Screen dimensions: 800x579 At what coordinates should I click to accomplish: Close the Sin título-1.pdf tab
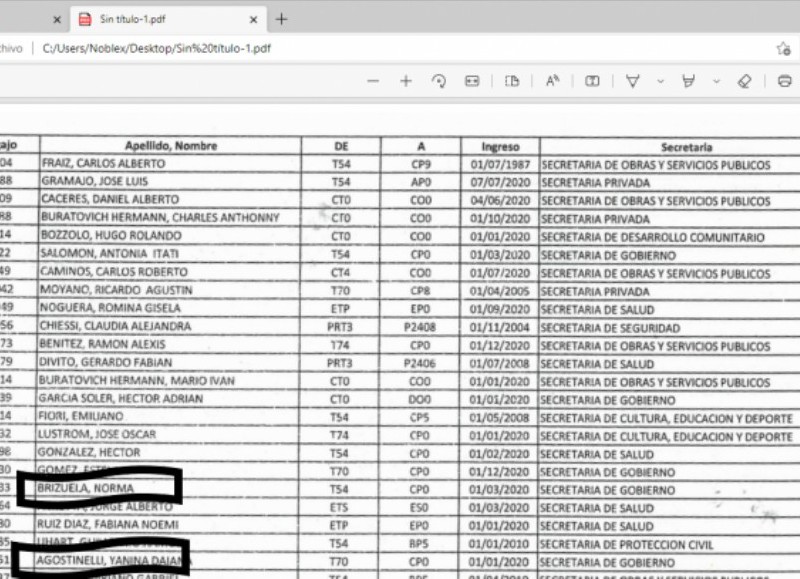coord(254,19)
